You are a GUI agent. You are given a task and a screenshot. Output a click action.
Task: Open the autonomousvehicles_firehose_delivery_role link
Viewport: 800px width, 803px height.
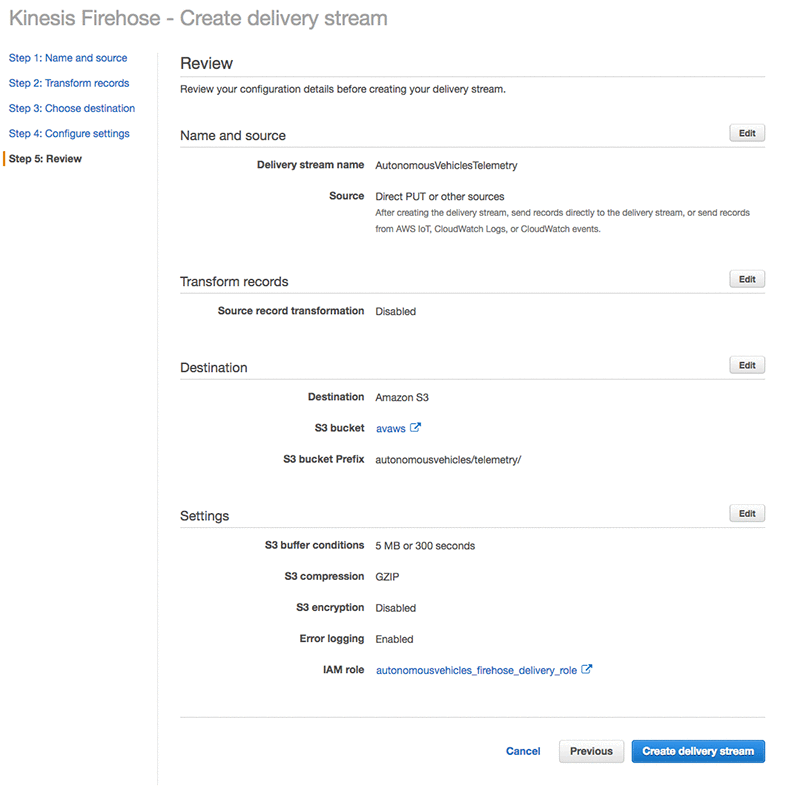coord(476,671)
